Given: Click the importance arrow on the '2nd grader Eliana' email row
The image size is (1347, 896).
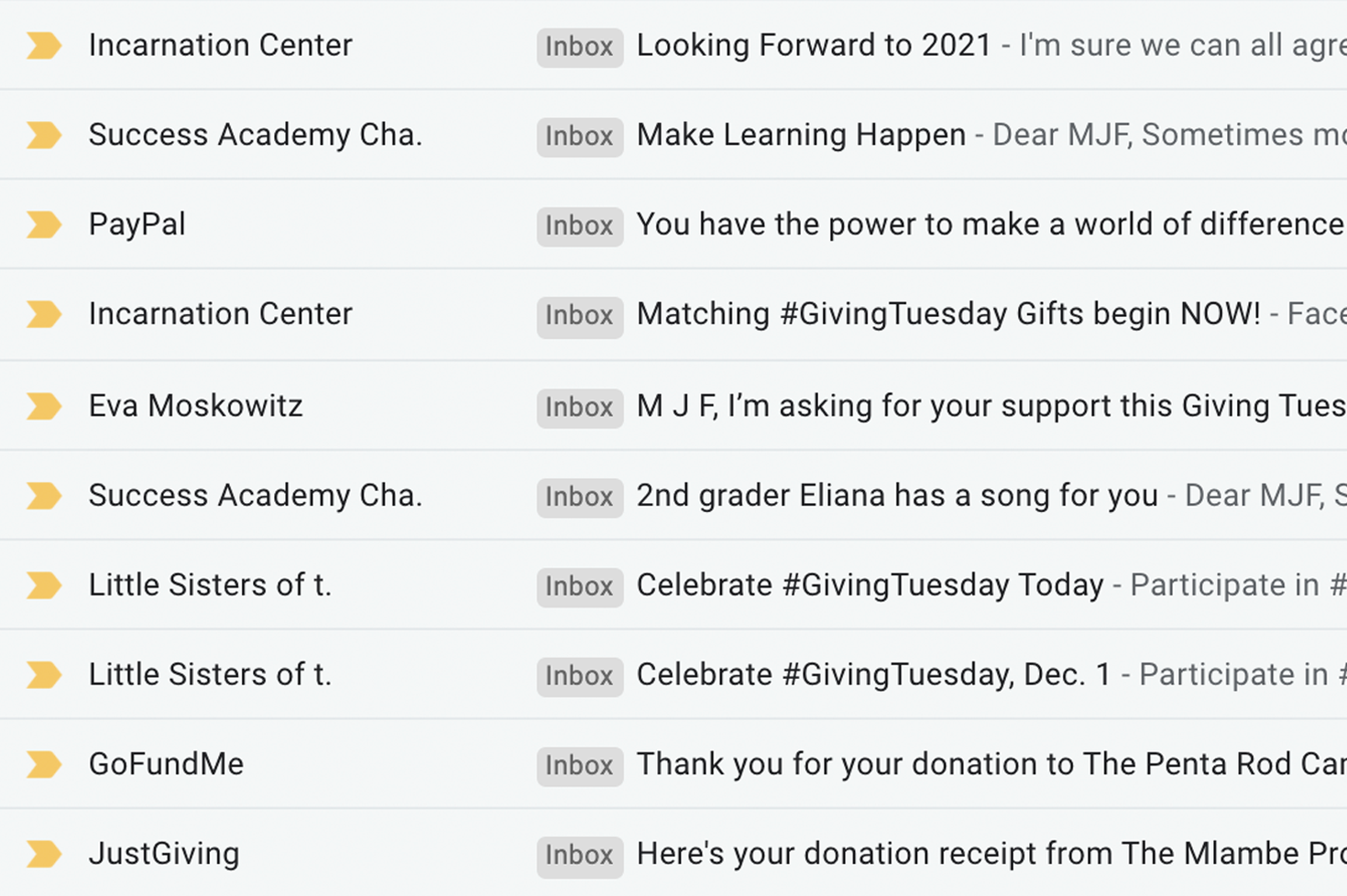Looking at the screenshot, I should (x=43, y=495).
